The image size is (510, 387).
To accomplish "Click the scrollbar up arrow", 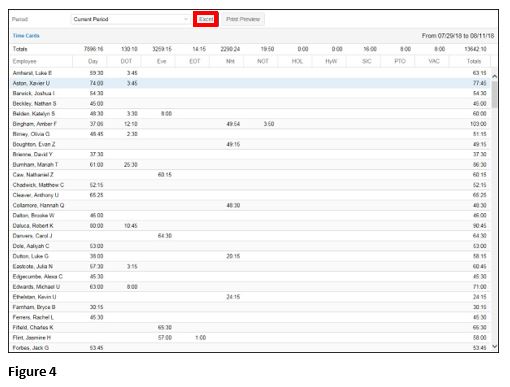I will click(x=495, y=76).
